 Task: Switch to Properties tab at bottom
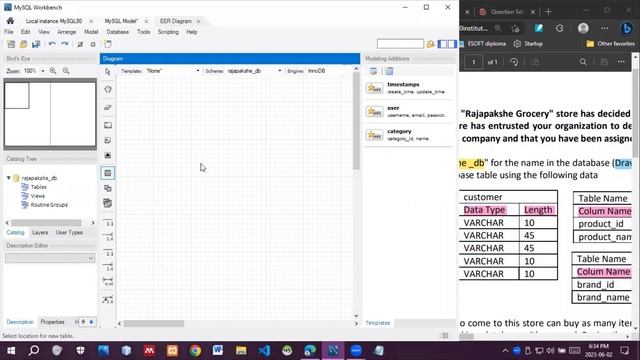52,322
